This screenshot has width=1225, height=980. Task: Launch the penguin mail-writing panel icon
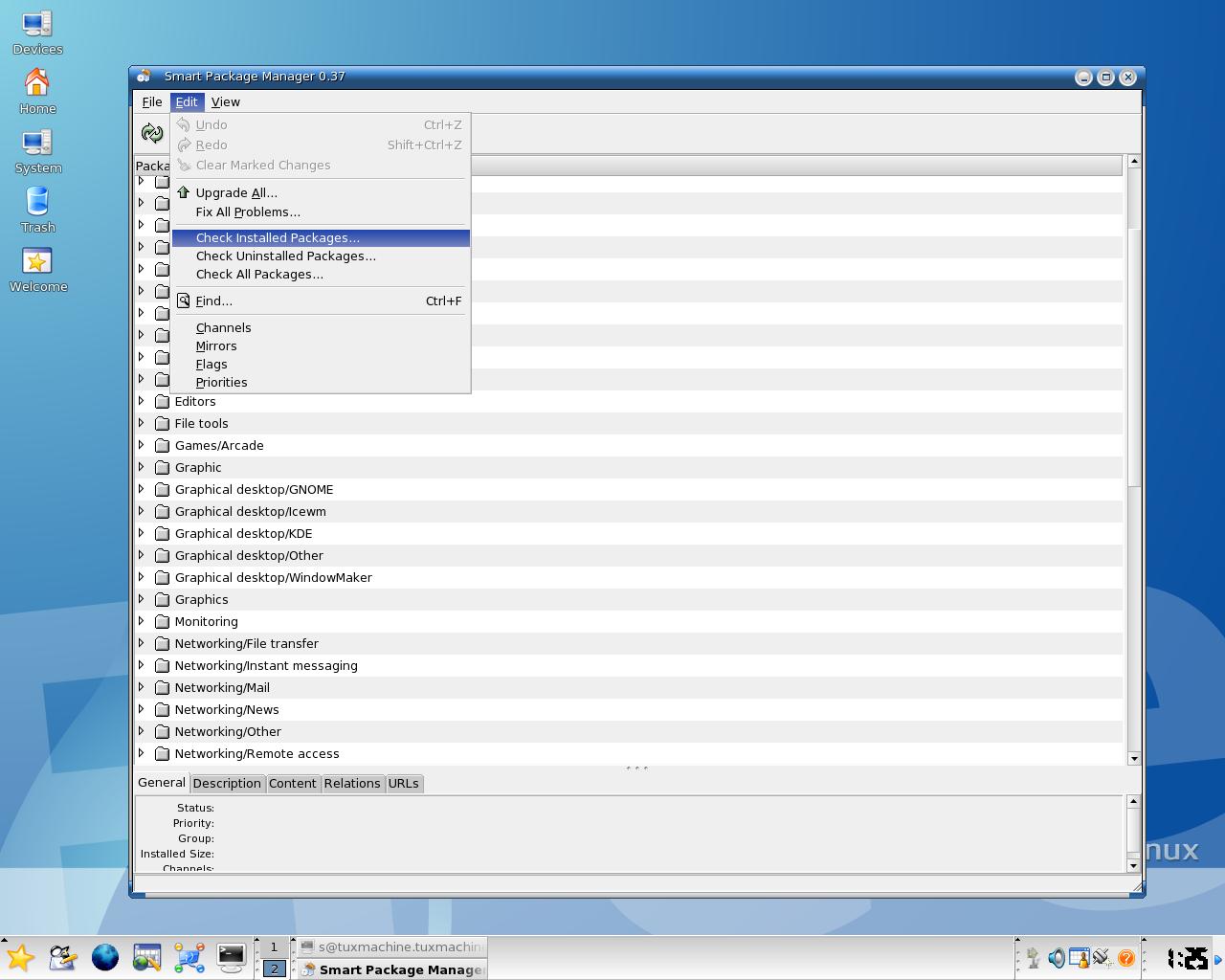coord(63,957)
